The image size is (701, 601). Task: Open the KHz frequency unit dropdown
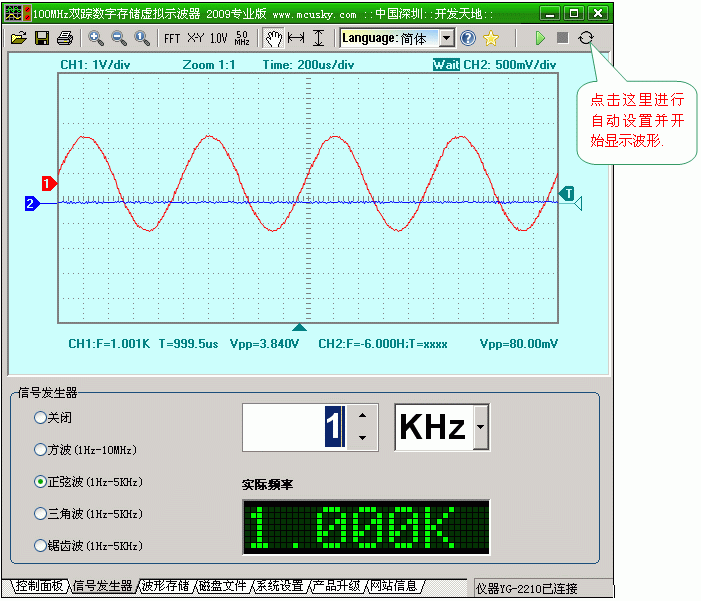coord(481,428)
